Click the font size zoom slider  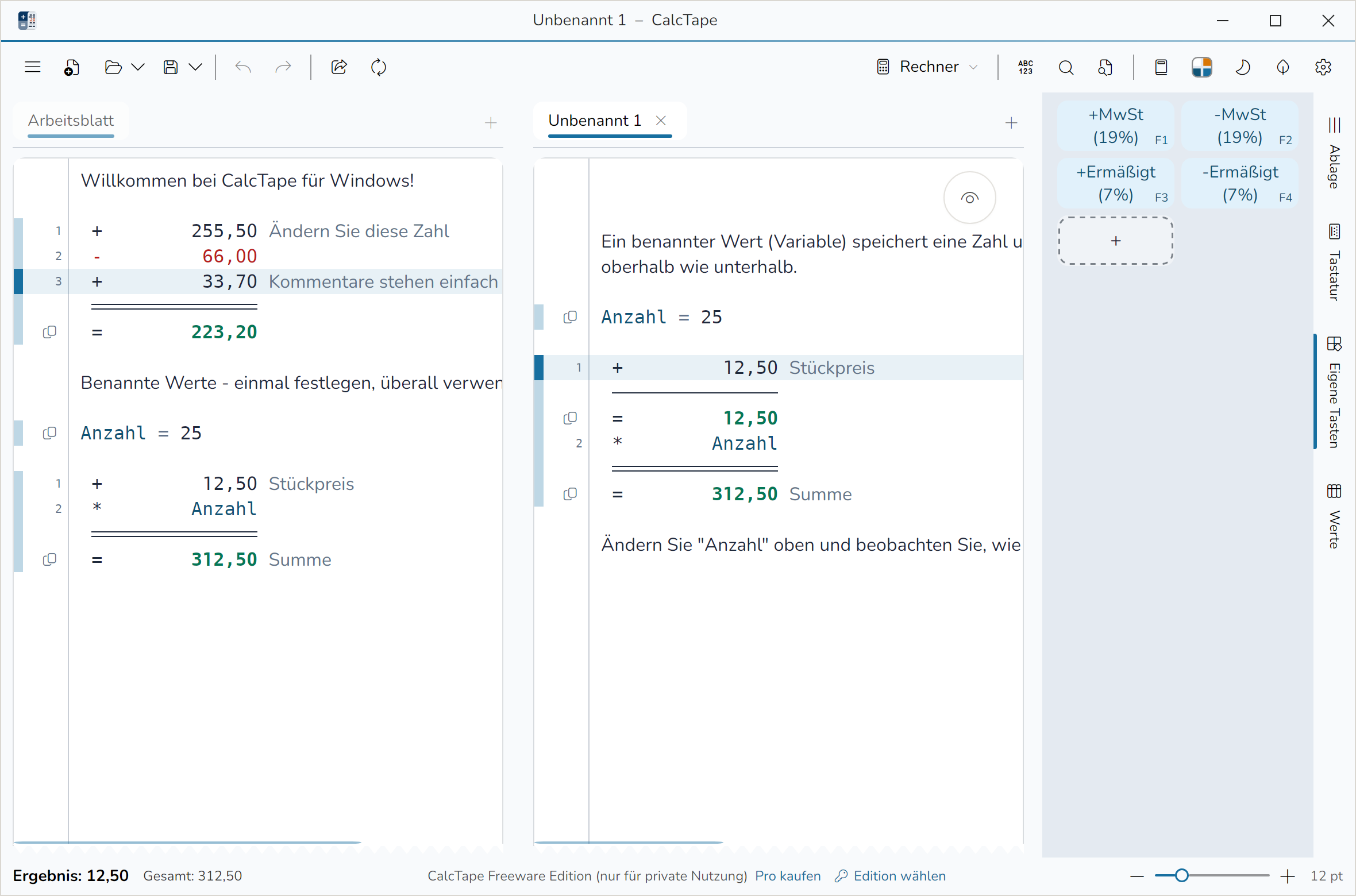tap(1212, 876)
